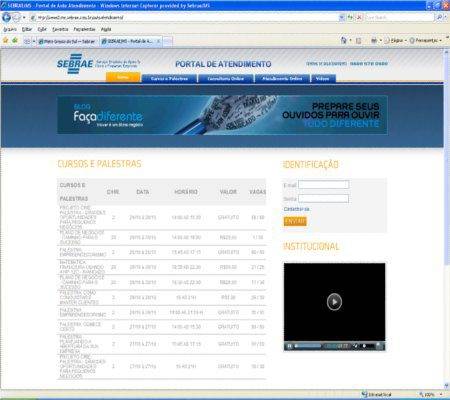450x400 pixels.
Task: Switch to the Mato Grosso do Sul — Sebrae tab
Action: (67, 41)
